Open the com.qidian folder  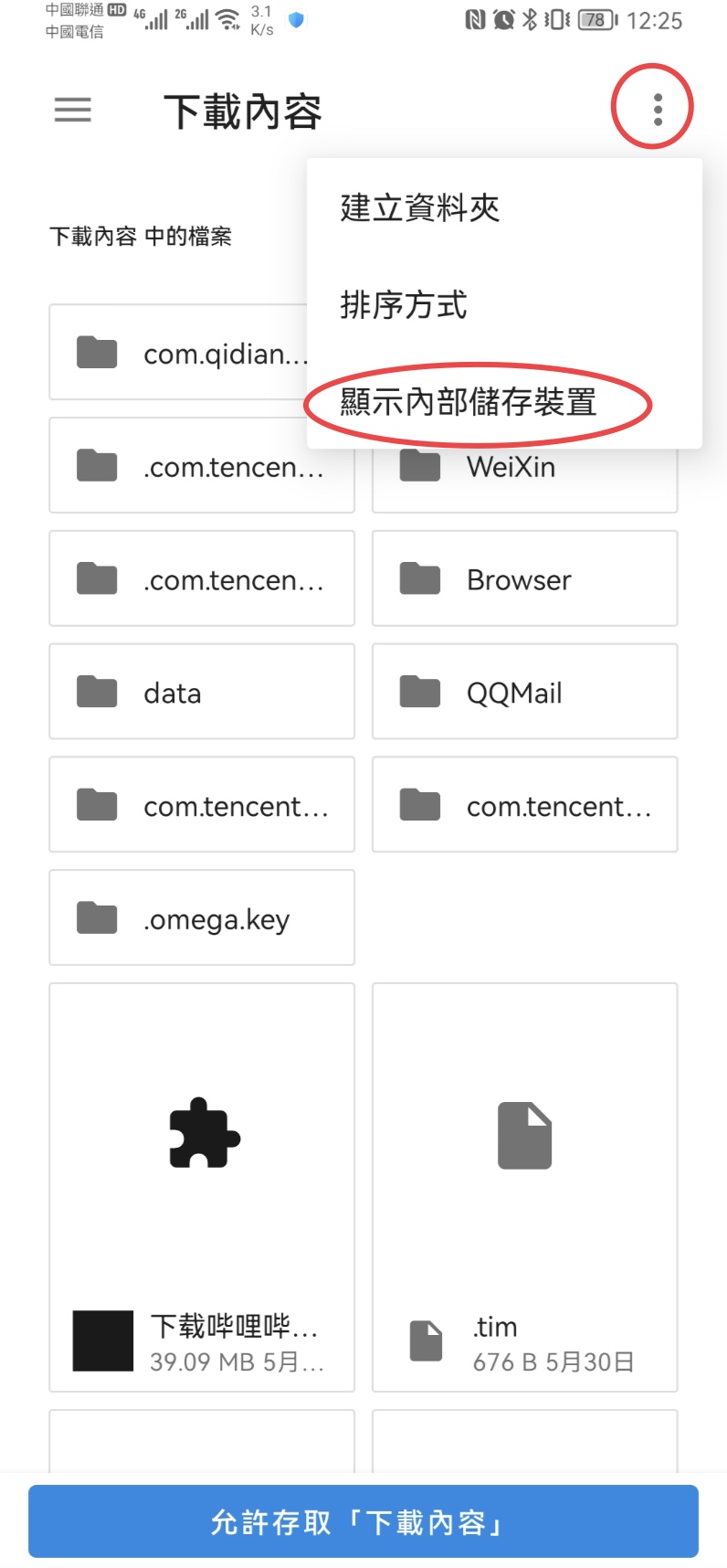(179, 352)
